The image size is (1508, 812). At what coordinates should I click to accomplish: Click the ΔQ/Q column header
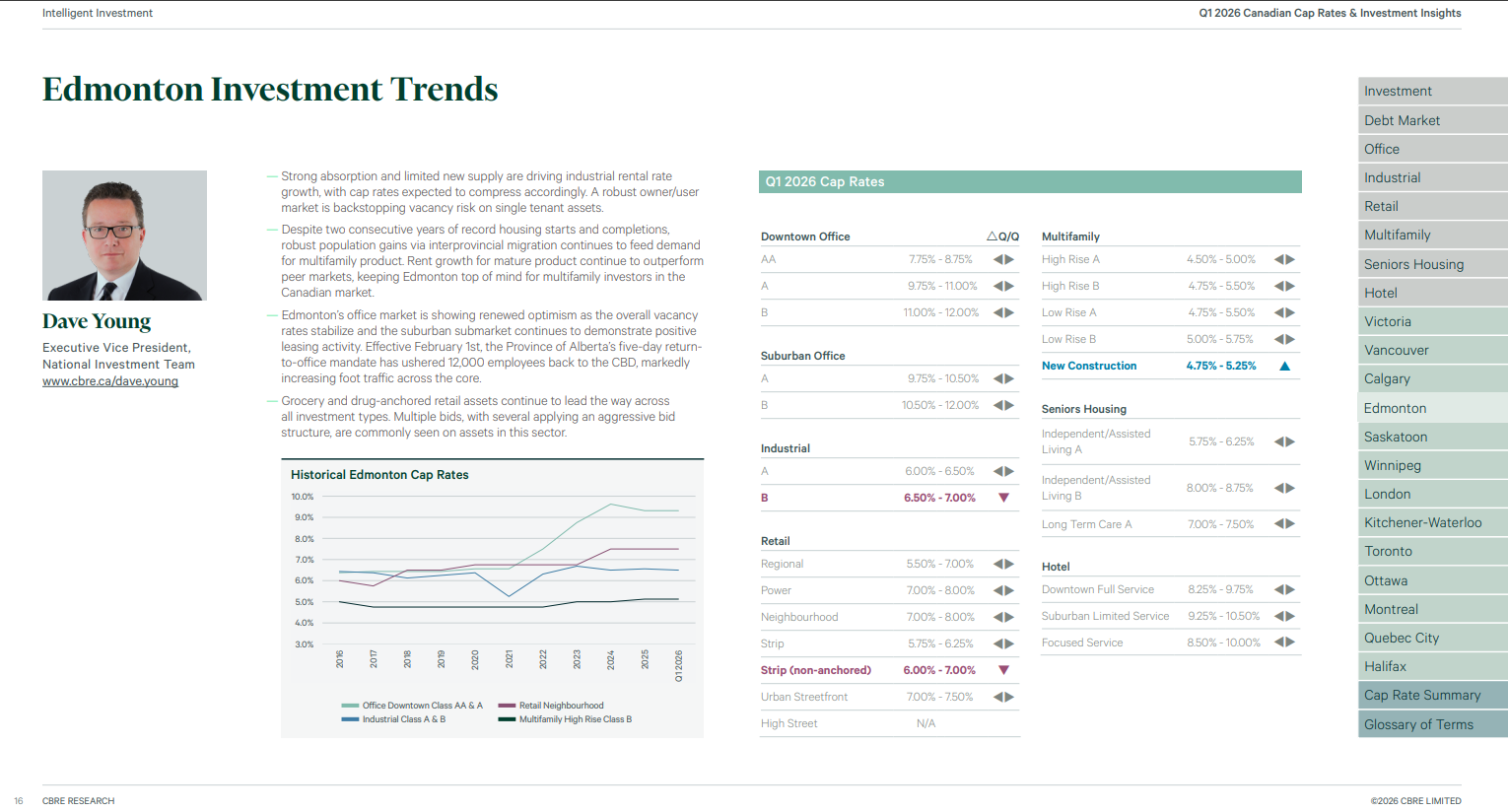pos(1003,237)
